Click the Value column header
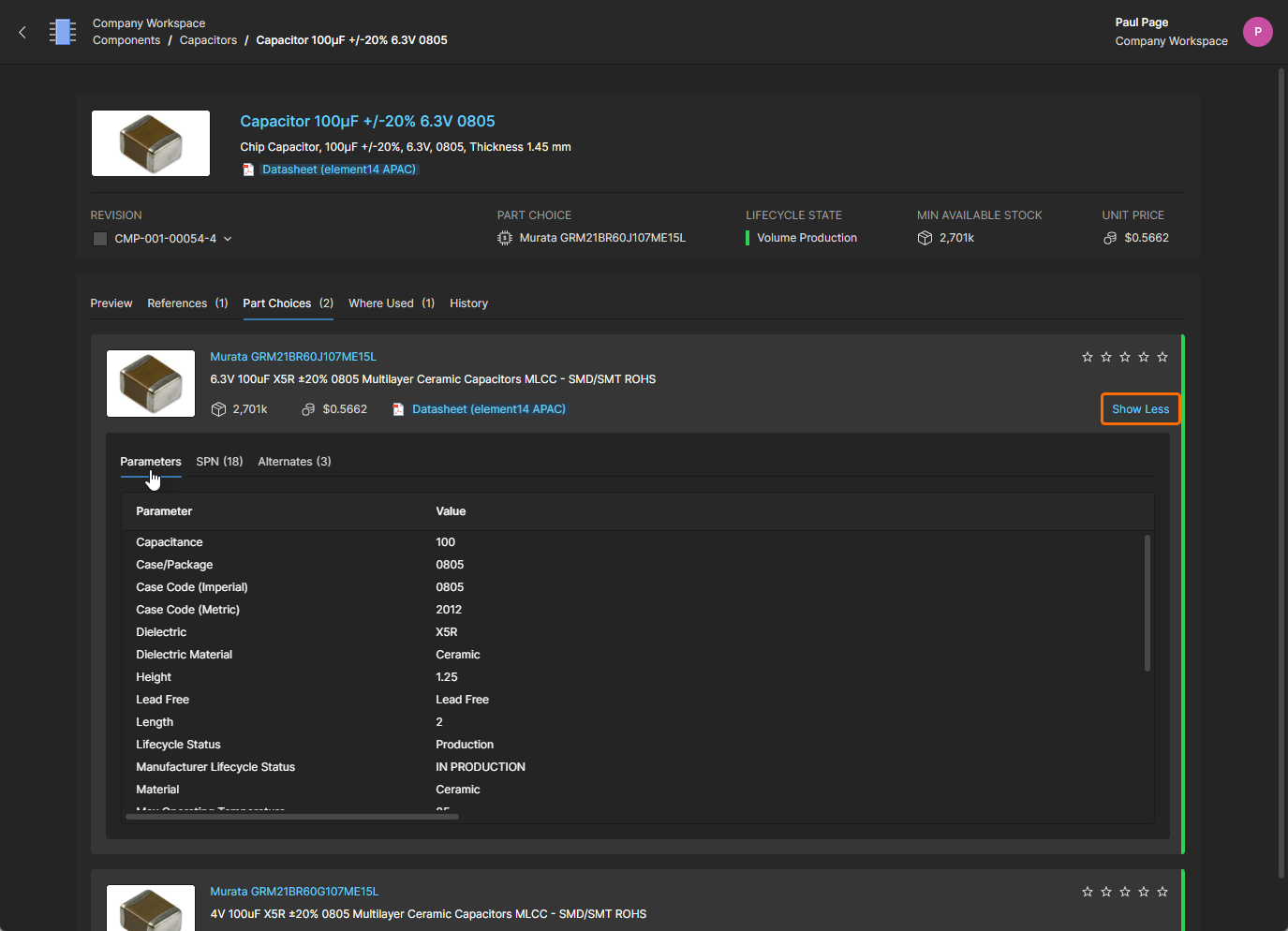Screen dimensions: 1288x931 [x=451, y=511]
